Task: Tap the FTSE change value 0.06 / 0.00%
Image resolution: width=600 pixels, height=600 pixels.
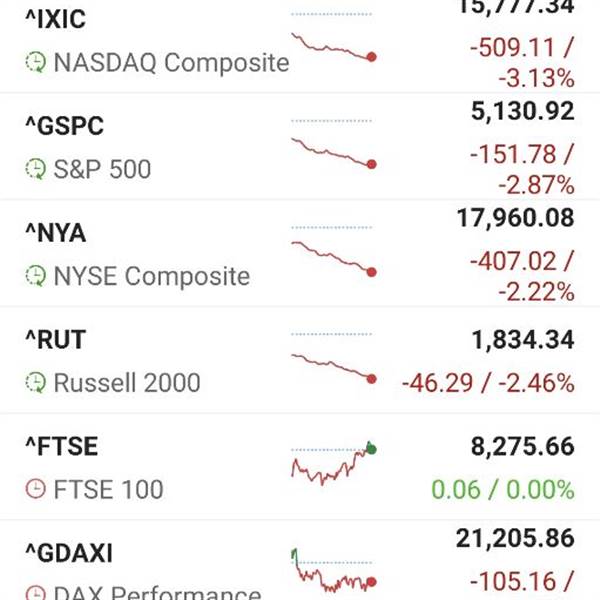Action: coord(503,489)
